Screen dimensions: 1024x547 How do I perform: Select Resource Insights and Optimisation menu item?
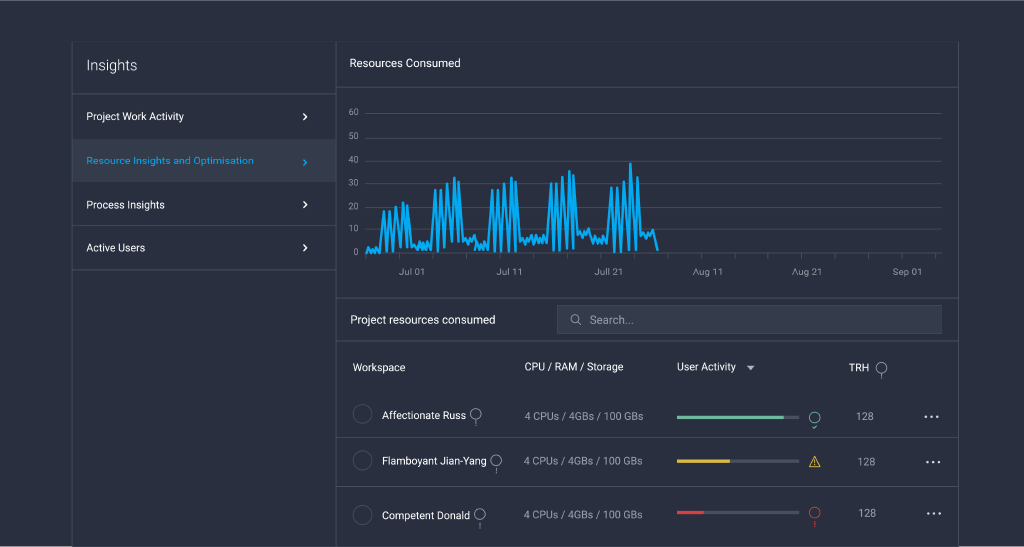point(170,161)
